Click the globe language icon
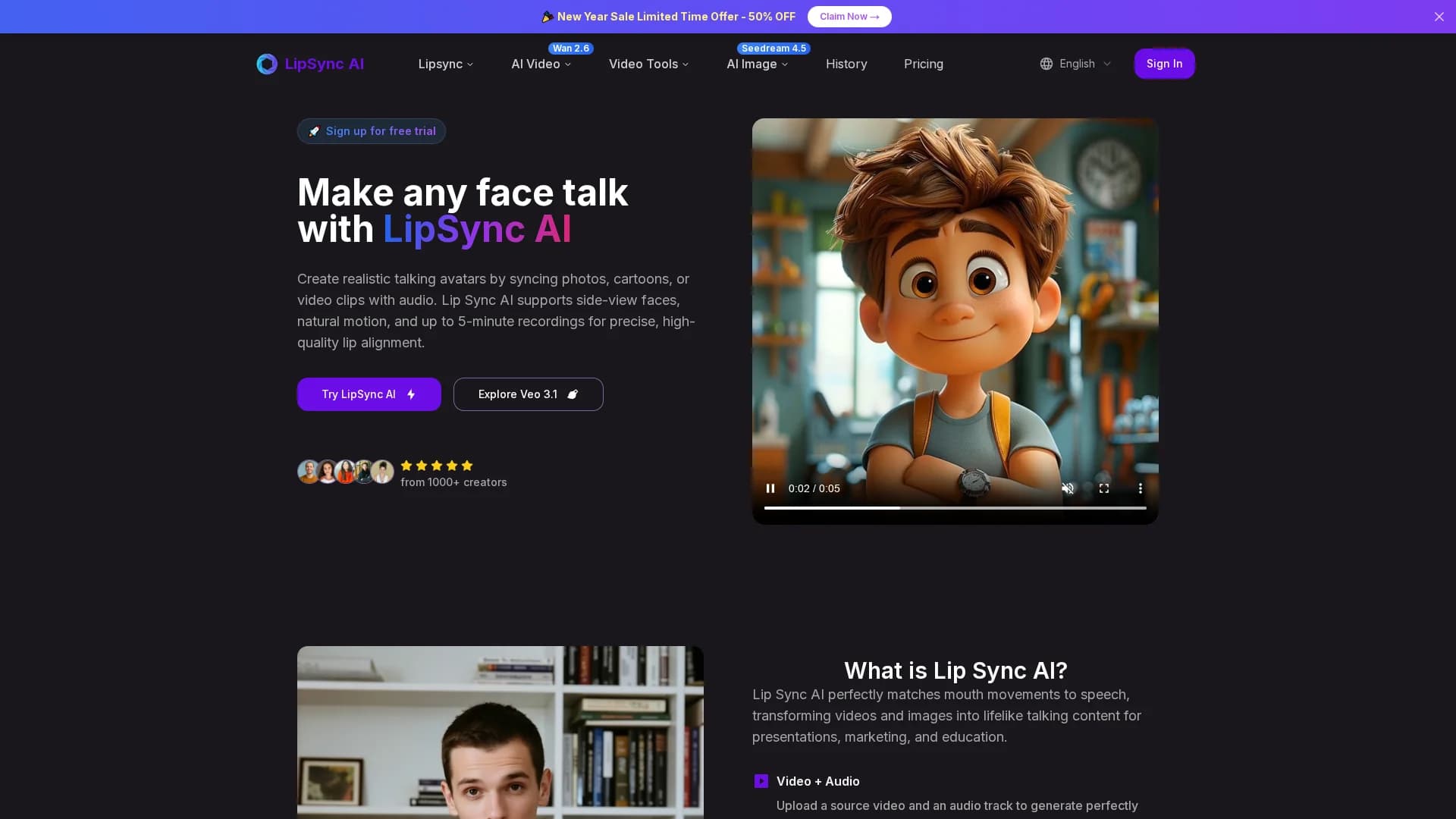This screenshot has width=1456, height=819. click(x=1046, y=64)
